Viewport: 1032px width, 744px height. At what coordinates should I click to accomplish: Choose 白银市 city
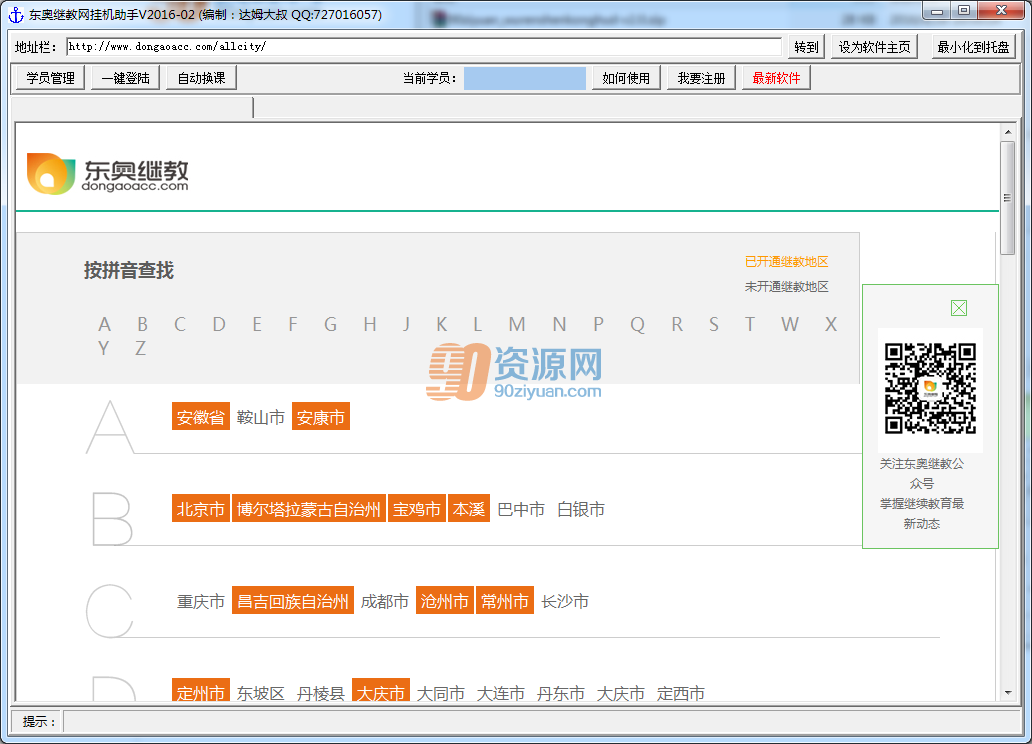click(x=581, y=509)
